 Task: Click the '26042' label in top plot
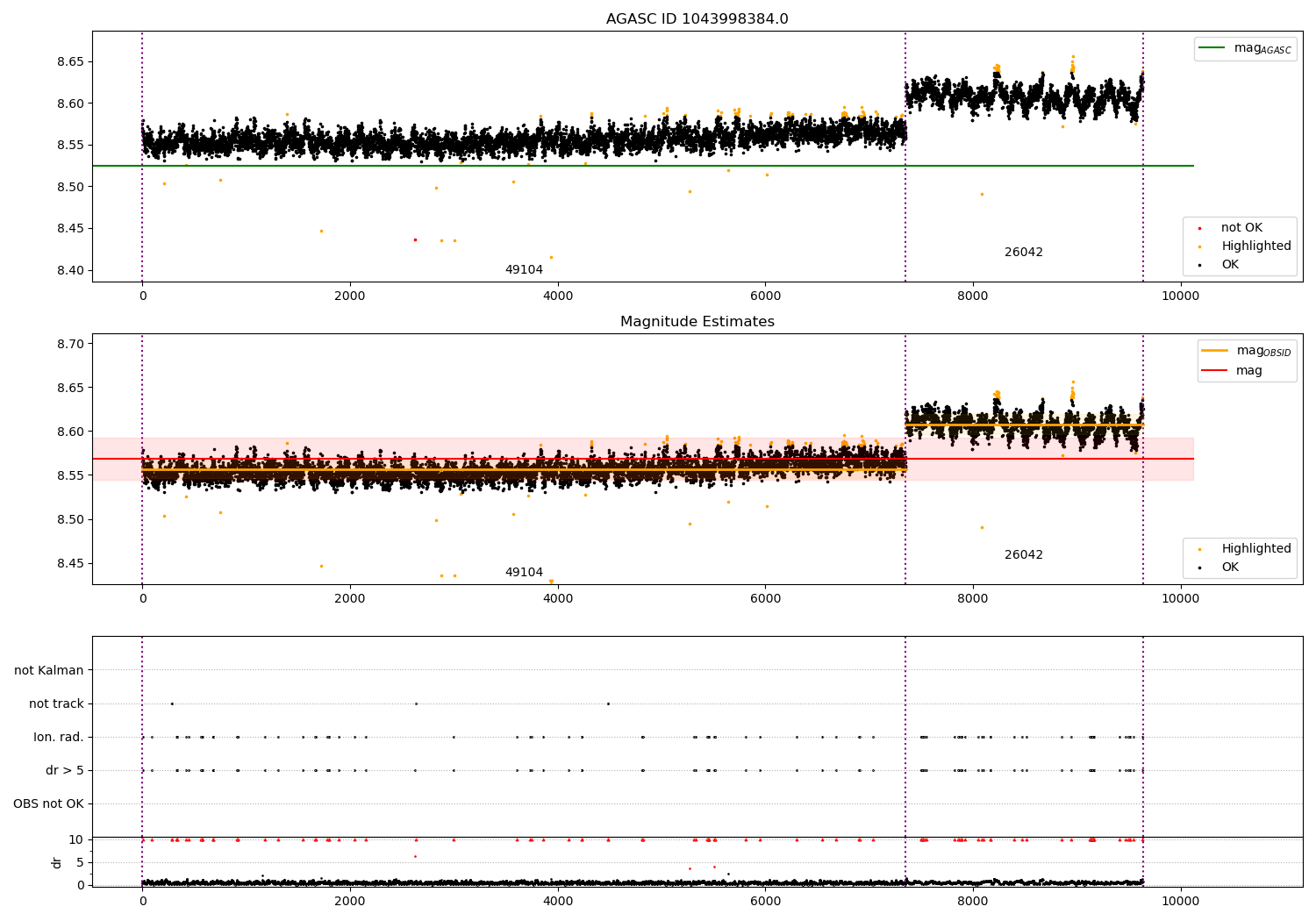tap(1024, 253)
